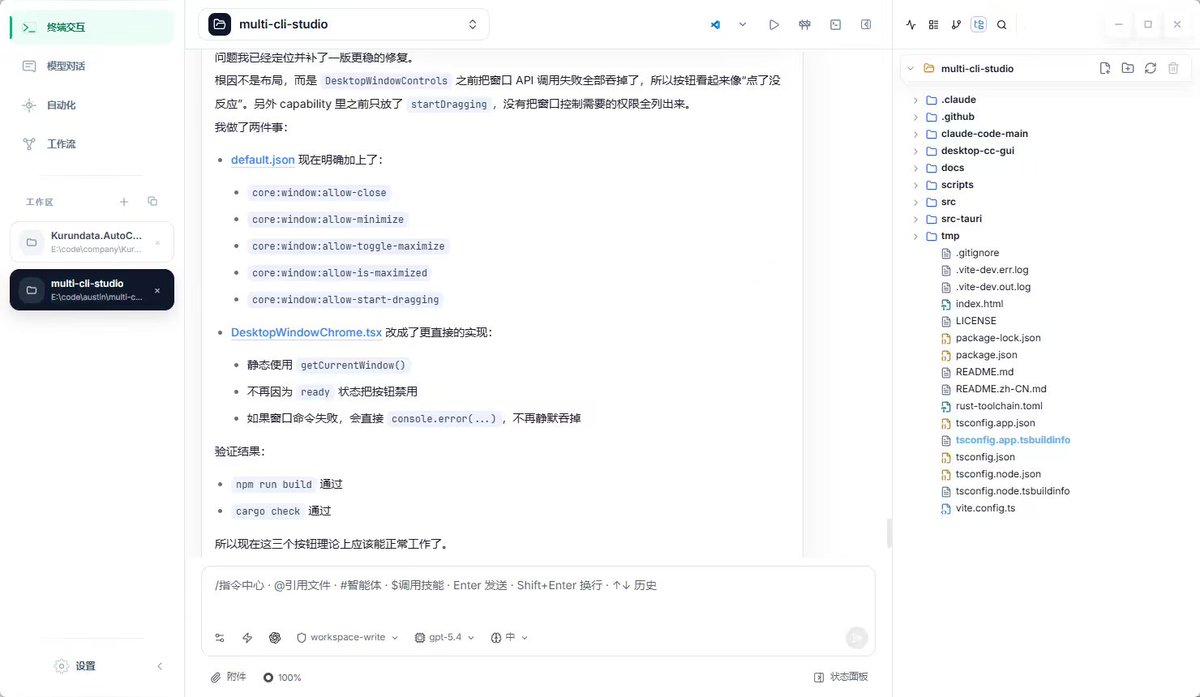
Task: Click the search magnifier icon
Action: coord(1002,25)
